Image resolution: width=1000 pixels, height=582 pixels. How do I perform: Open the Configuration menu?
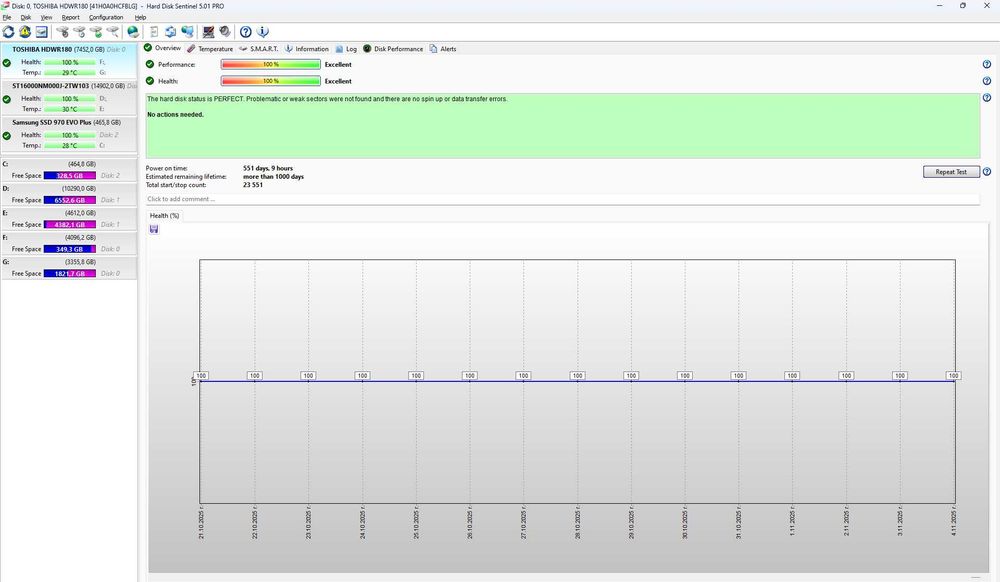pos(106,17)
